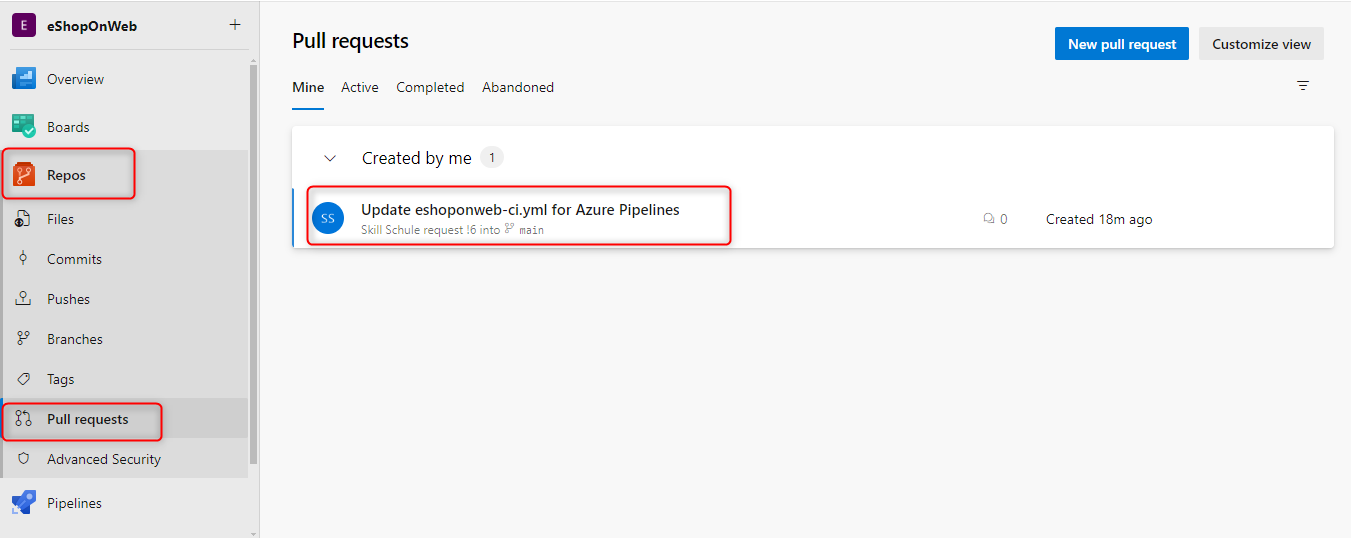Open the Pipelines rocket icon

24,503
